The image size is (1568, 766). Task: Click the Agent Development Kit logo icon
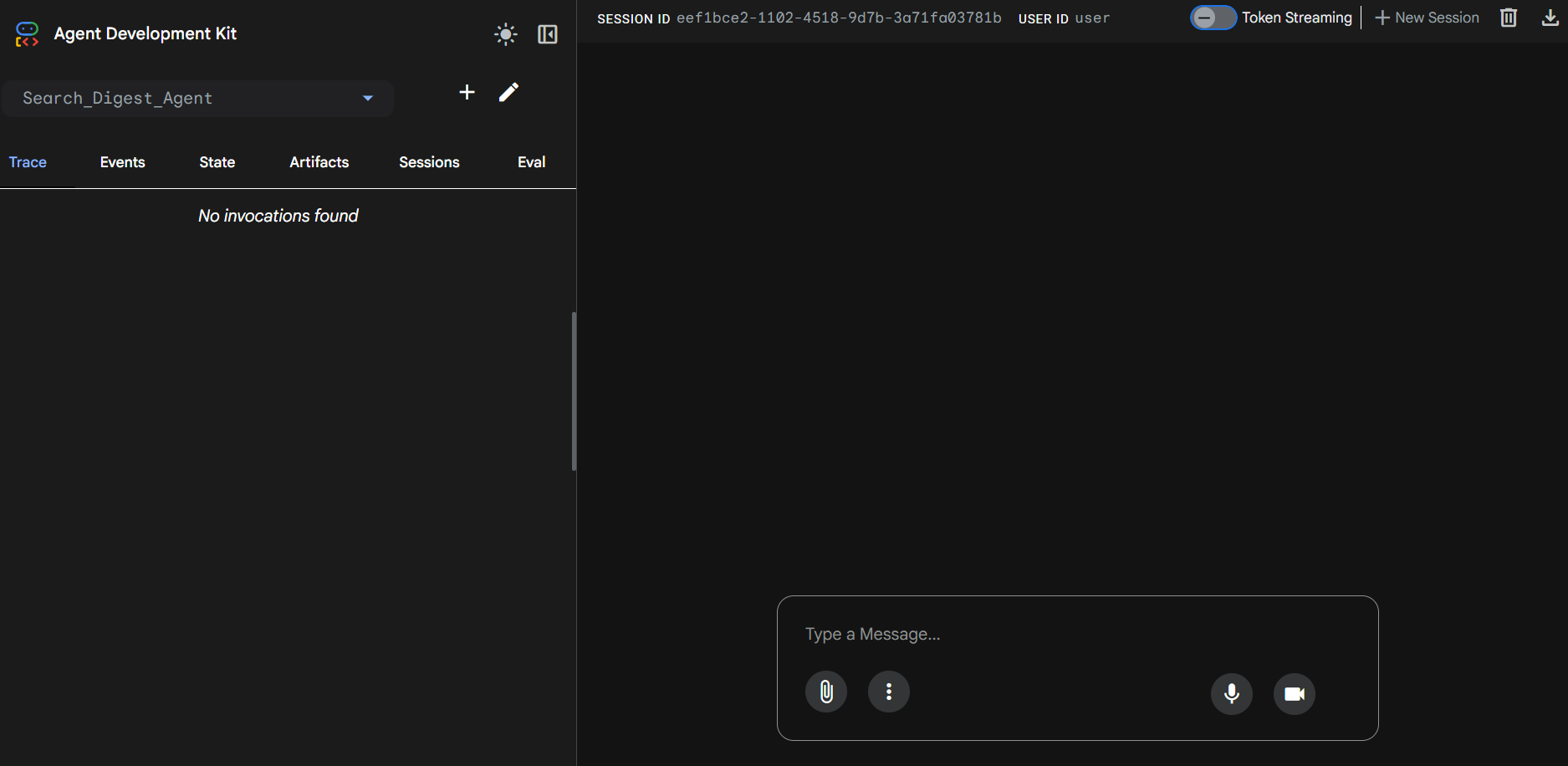point(27,34)
